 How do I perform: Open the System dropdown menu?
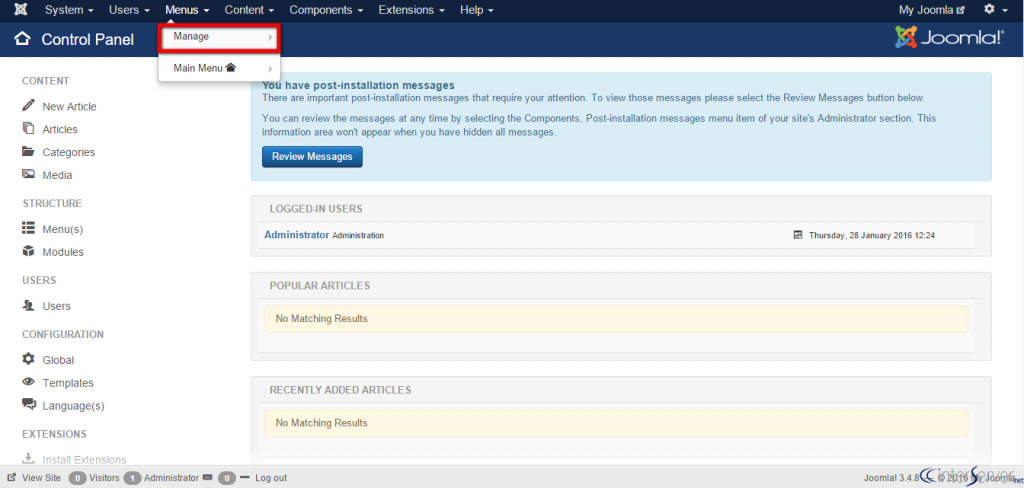pyautogui.click(x=69, y=10)
